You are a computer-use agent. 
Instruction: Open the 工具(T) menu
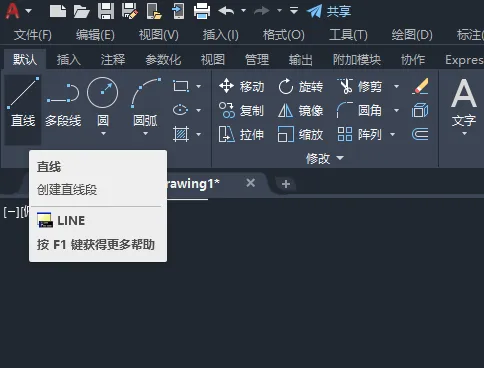[x=348, y=35]
